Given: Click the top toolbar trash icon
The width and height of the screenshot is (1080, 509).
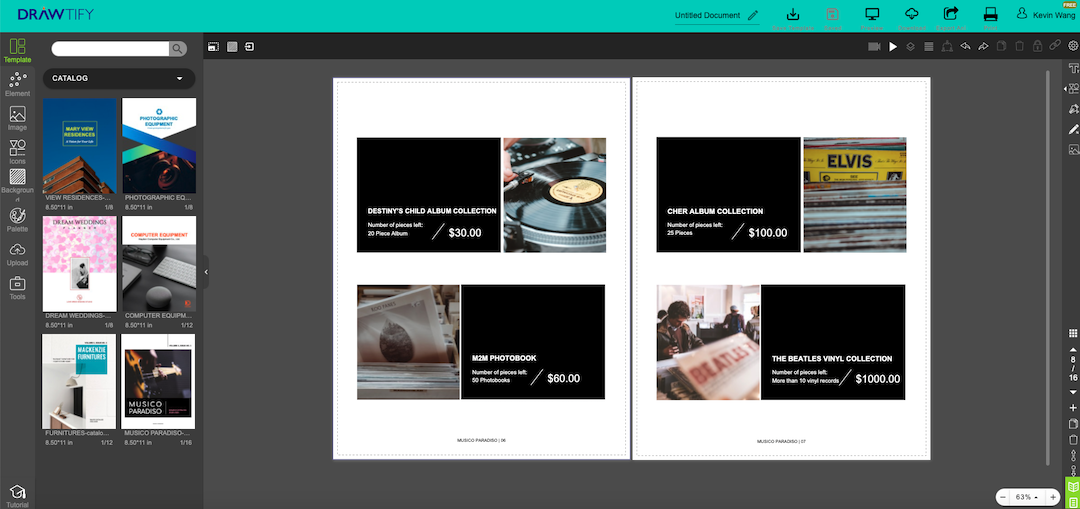Looking at the screenshot, I should (1019, 47).
